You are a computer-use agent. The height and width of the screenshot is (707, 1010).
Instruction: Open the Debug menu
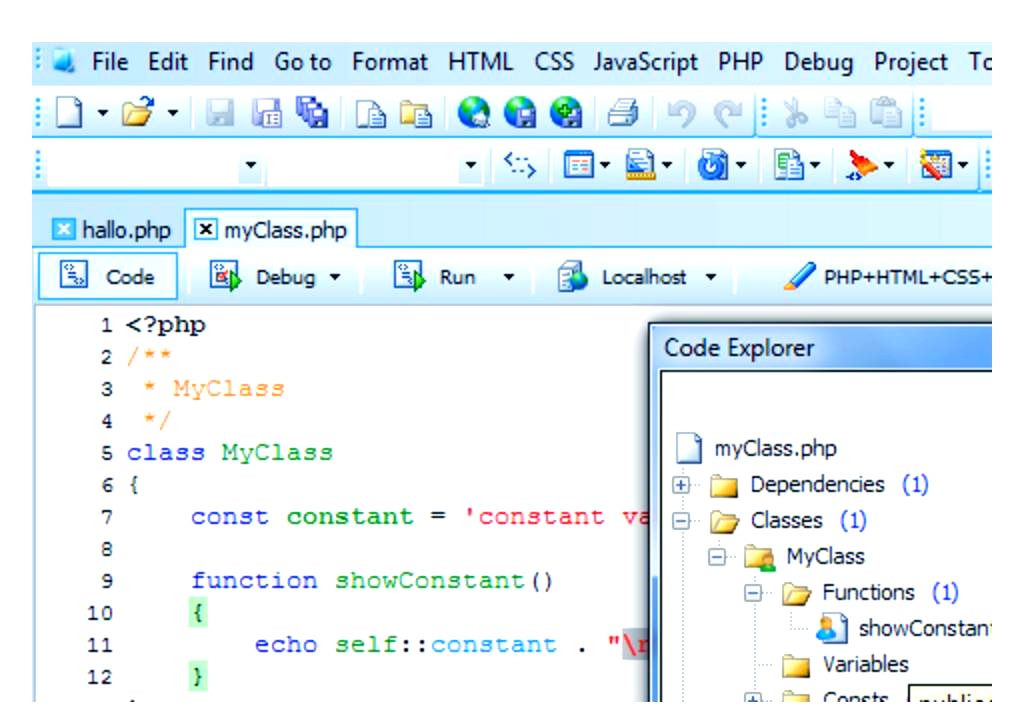coord(818,62)
